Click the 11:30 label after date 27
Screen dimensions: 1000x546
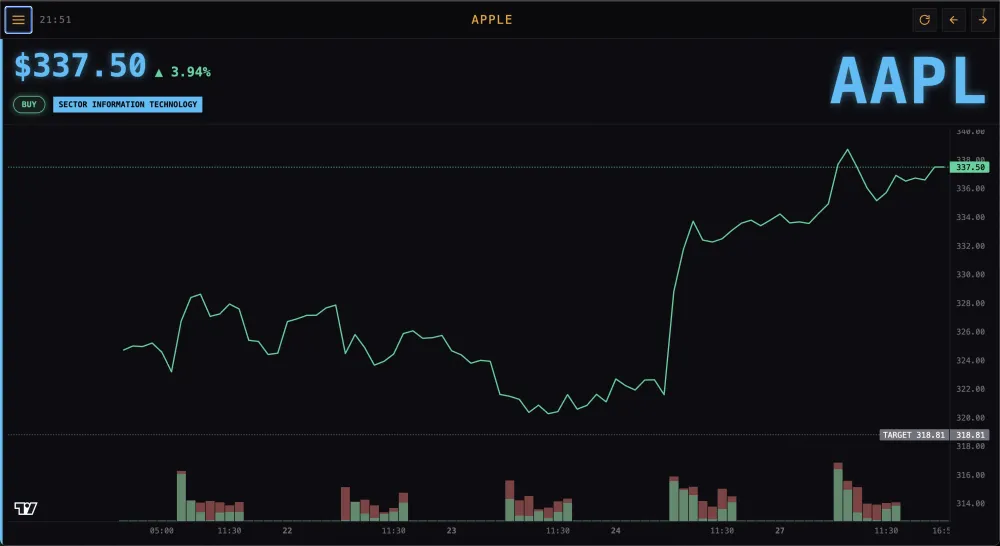coord(886,531)
